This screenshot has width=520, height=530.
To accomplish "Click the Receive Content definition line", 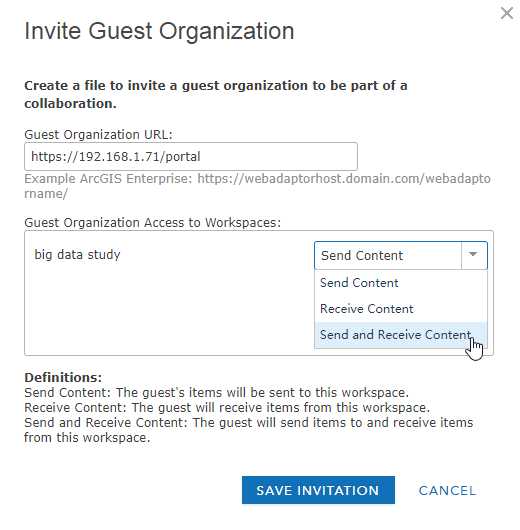I will (227, 408).
